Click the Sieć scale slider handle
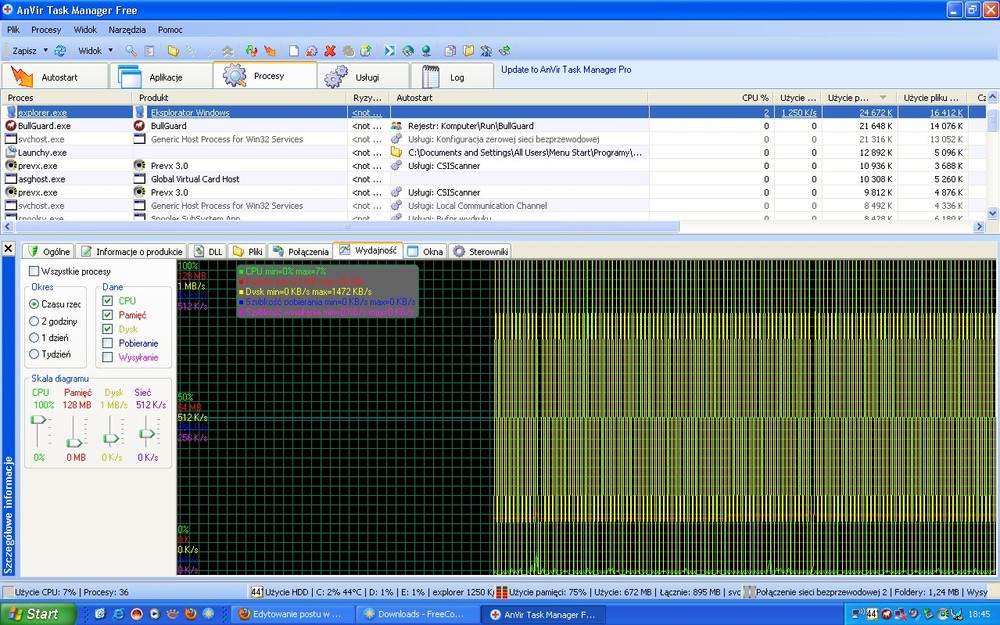 coord(147,434)
